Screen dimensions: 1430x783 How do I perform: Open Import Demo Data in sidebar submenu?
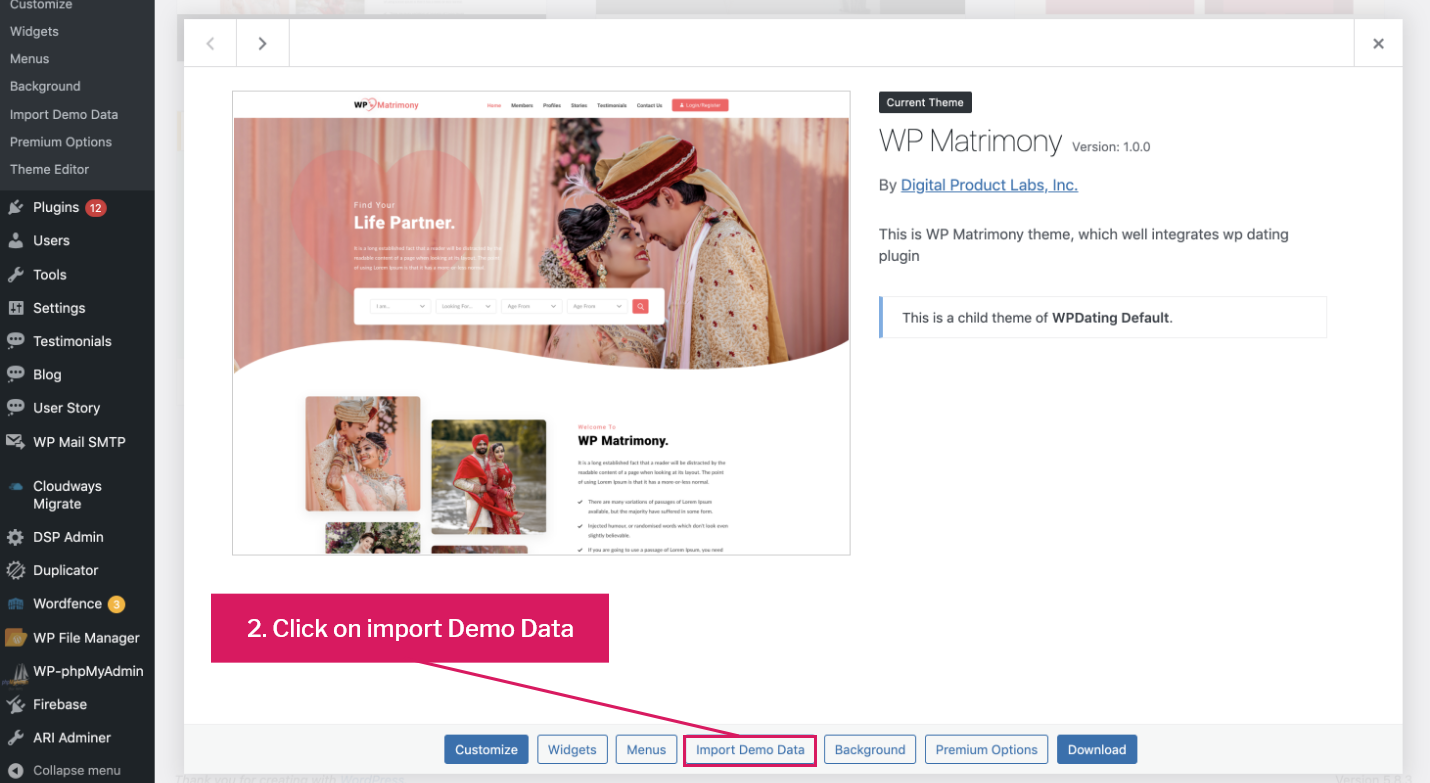pos(64,115)
